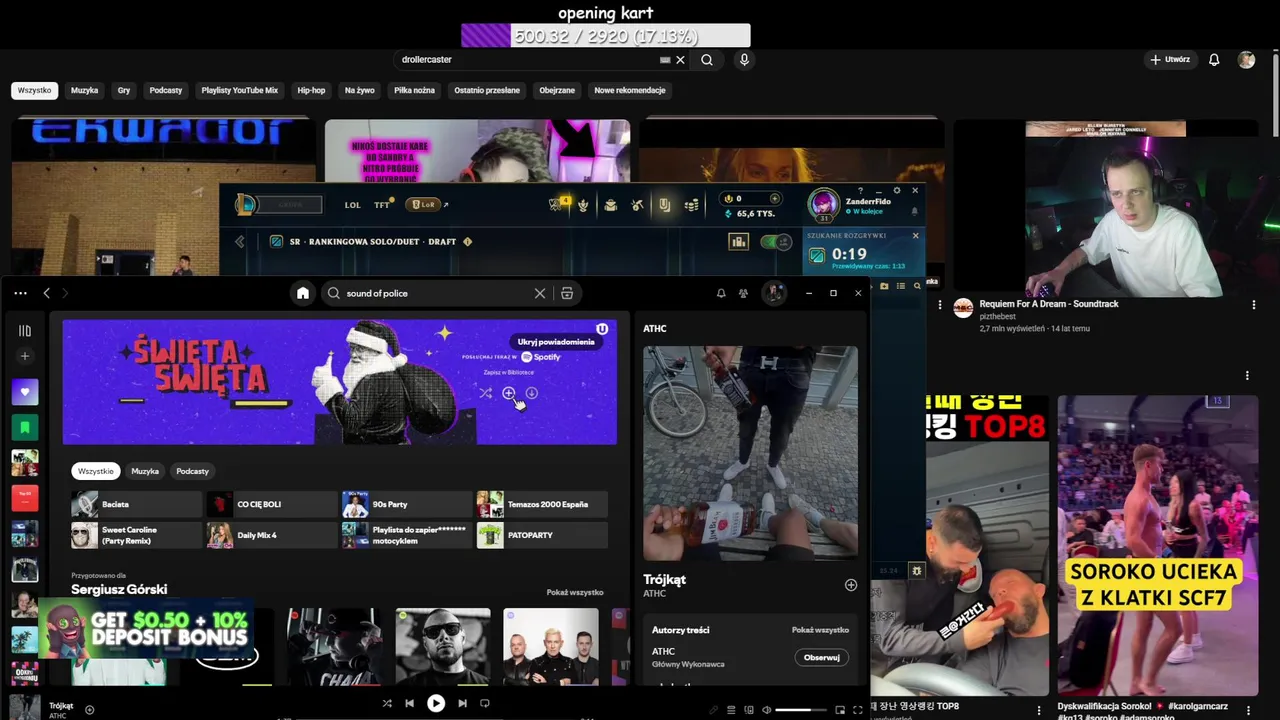Mute Spotify with the speaker icon
The image size is (1280, 720).
tap(767, 710)
